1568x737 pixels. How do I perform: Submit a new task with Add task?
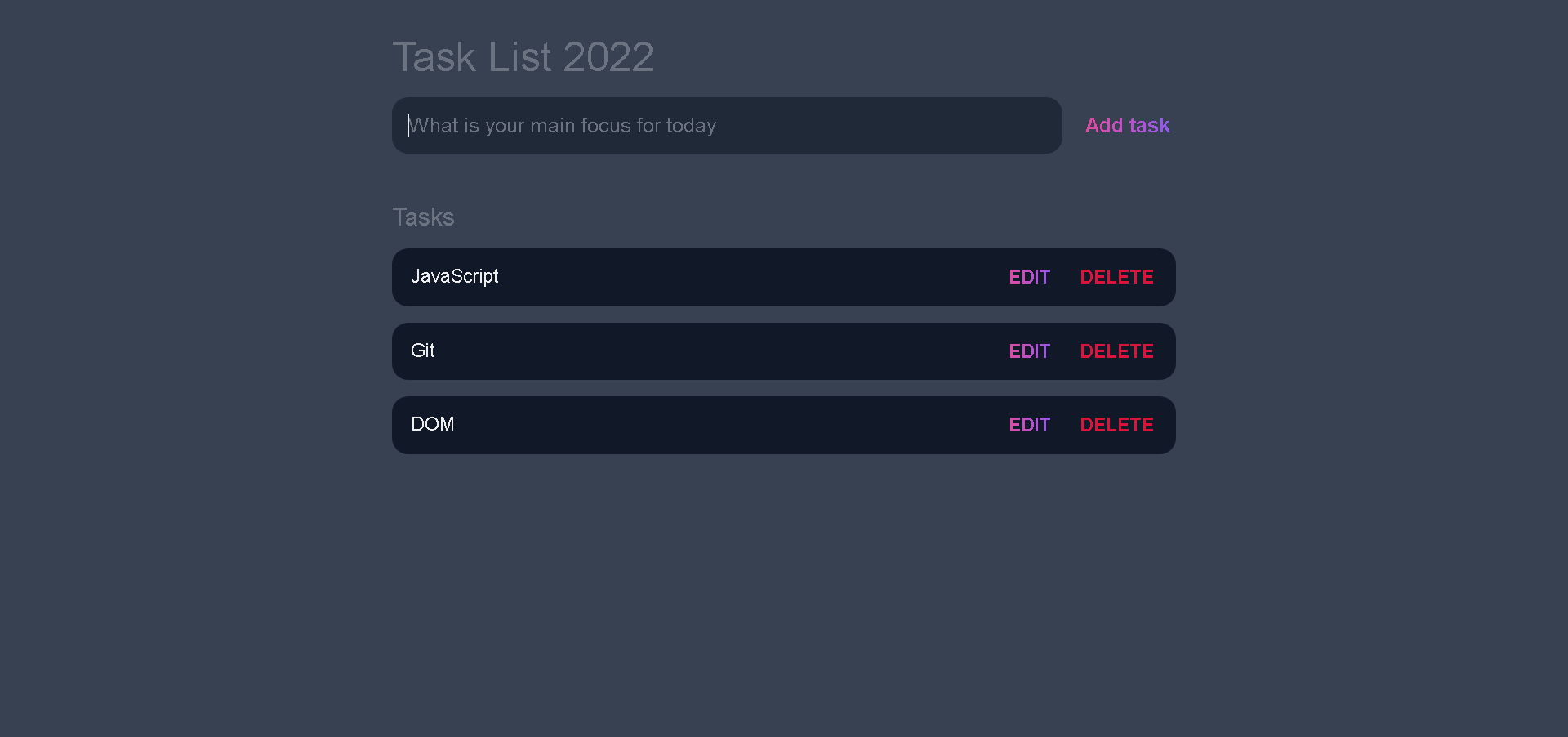[1127, 125]
